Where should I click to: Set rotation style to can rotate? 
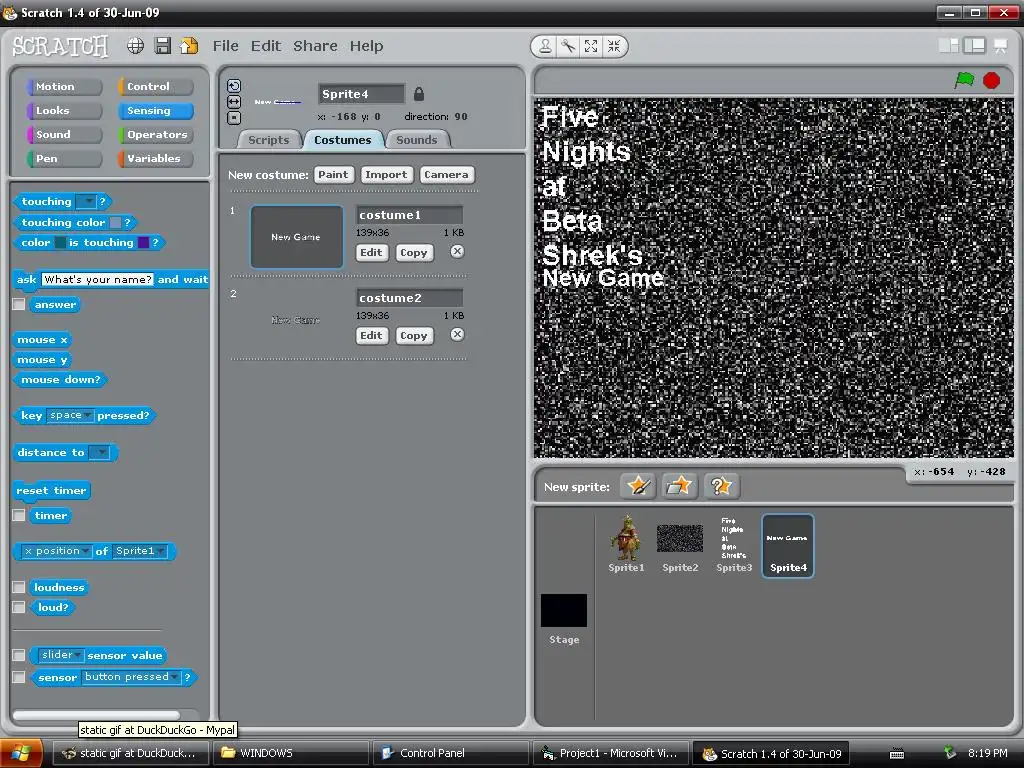coord(234,86)
